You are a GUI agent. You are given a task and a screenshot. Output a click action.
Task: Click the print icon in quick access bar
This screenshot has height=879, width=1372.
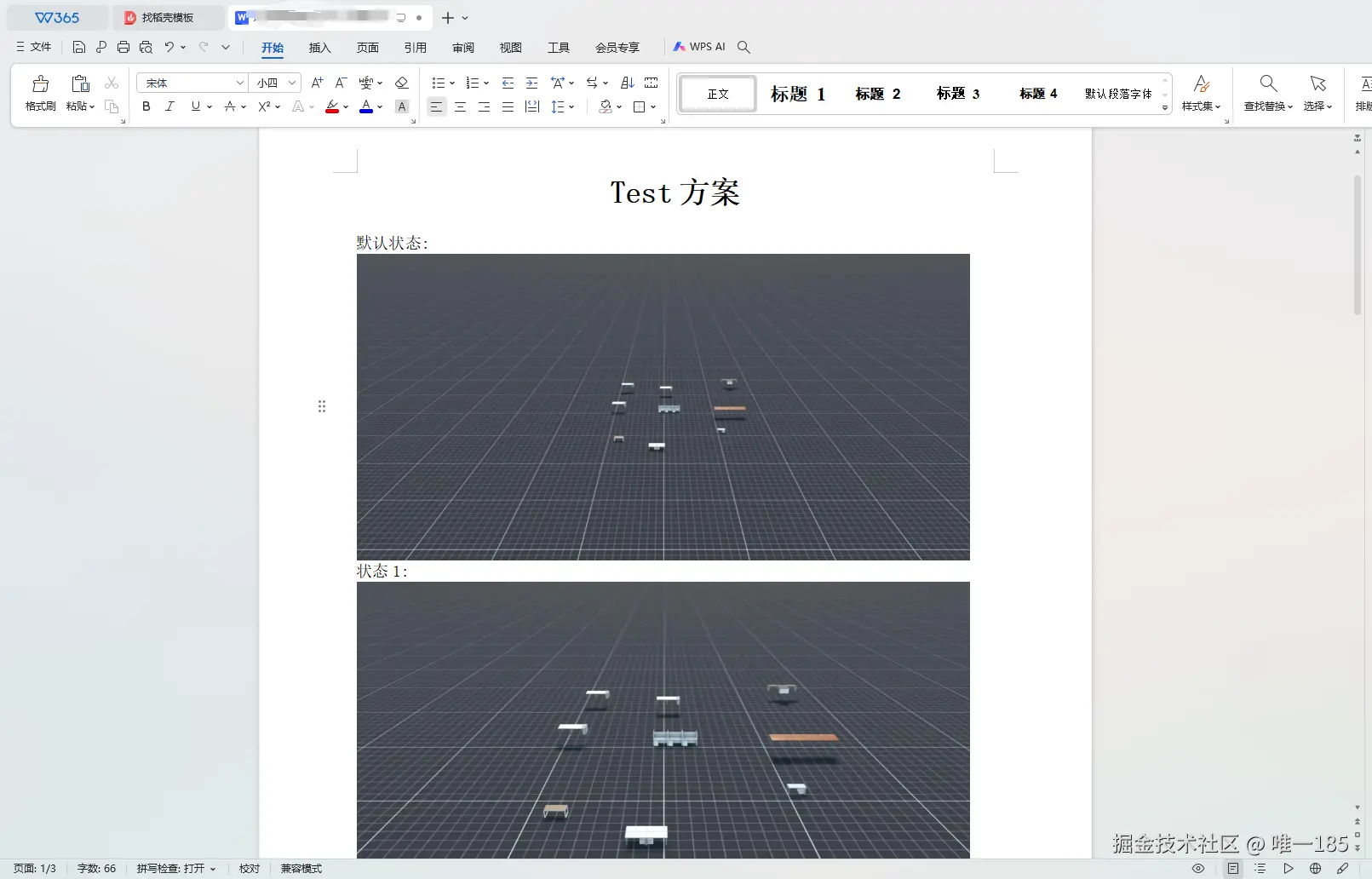point(123,47)
